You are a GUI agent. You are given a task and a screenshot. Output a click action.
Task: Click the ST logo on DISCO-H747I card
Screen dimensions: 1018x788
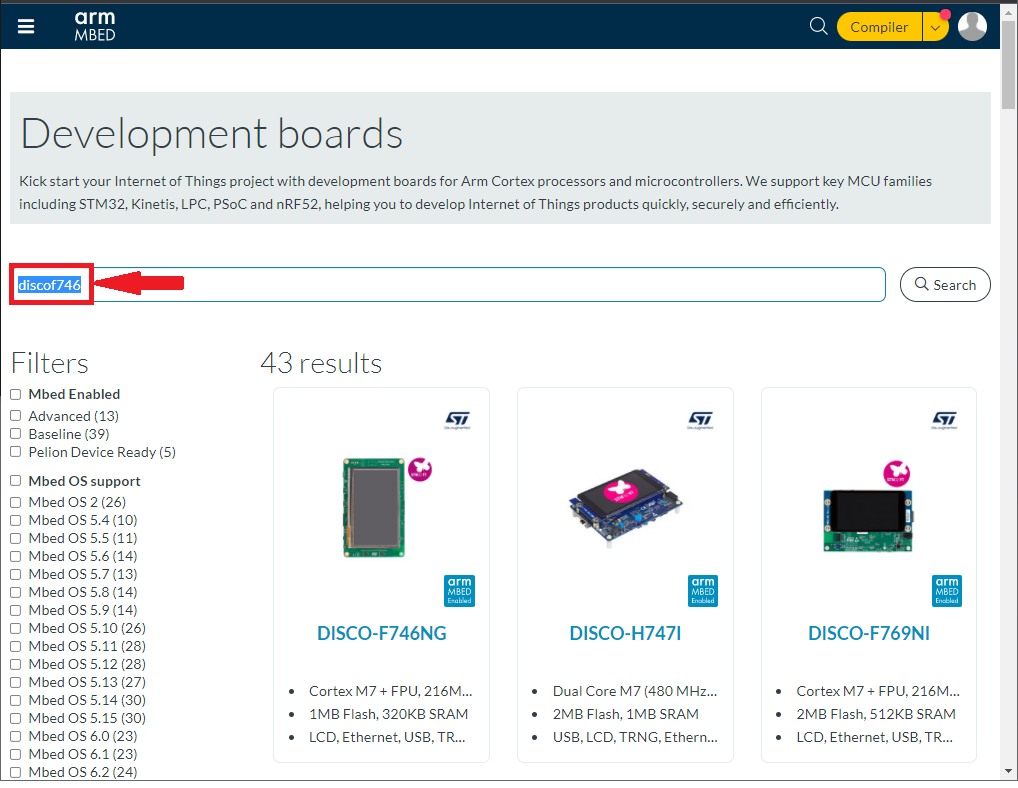tap(701, 420)
